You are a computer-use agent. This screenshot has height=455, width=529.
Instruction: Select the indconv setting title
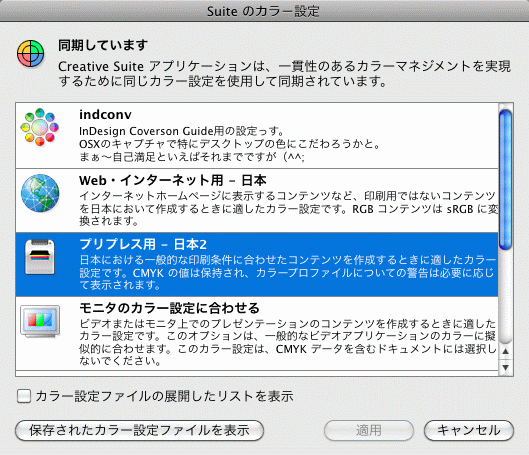coord(105,115)
